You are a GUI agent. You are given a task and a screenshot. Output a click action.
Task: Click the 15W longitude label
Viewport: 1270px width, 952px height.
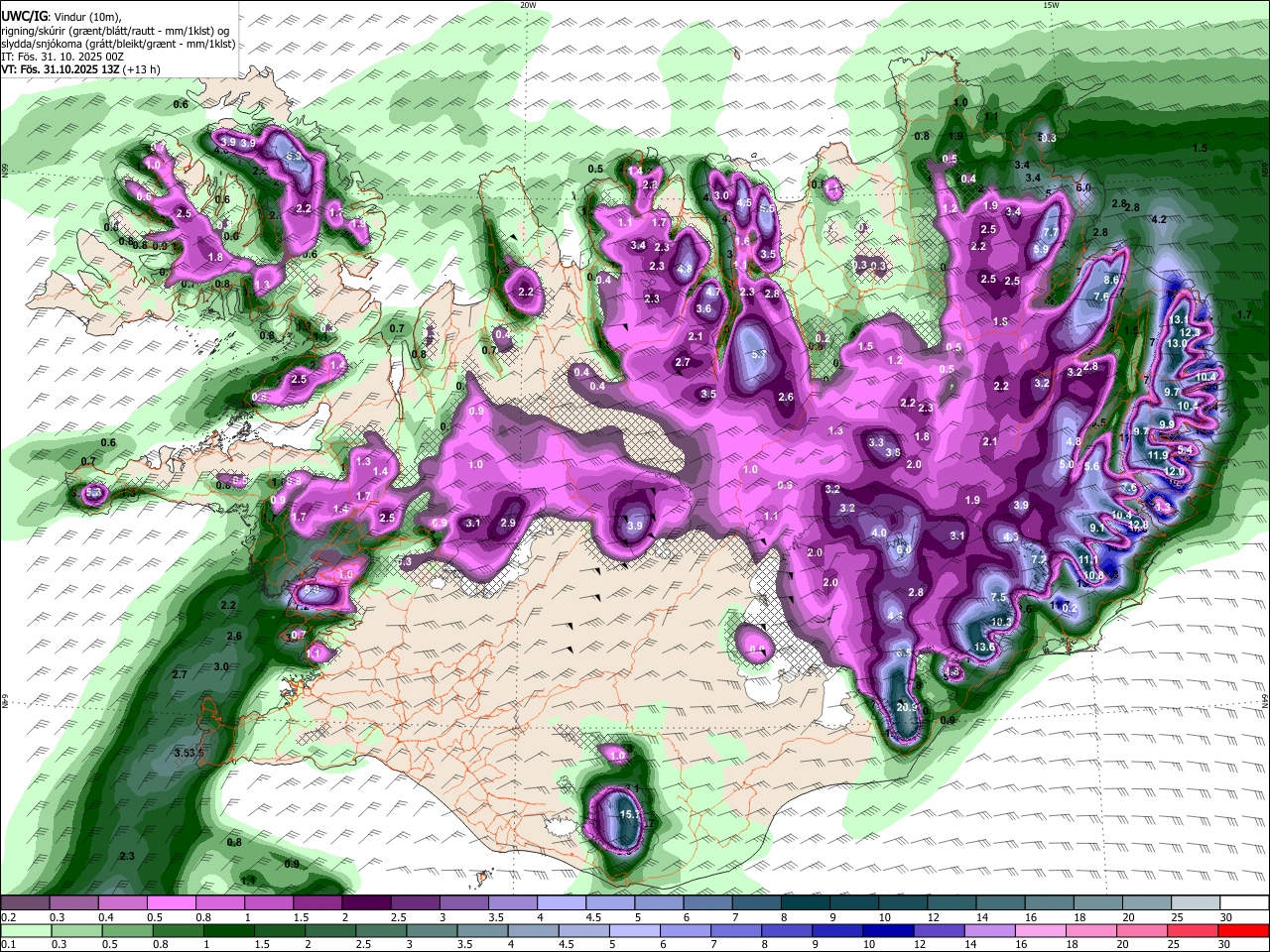1051,5
